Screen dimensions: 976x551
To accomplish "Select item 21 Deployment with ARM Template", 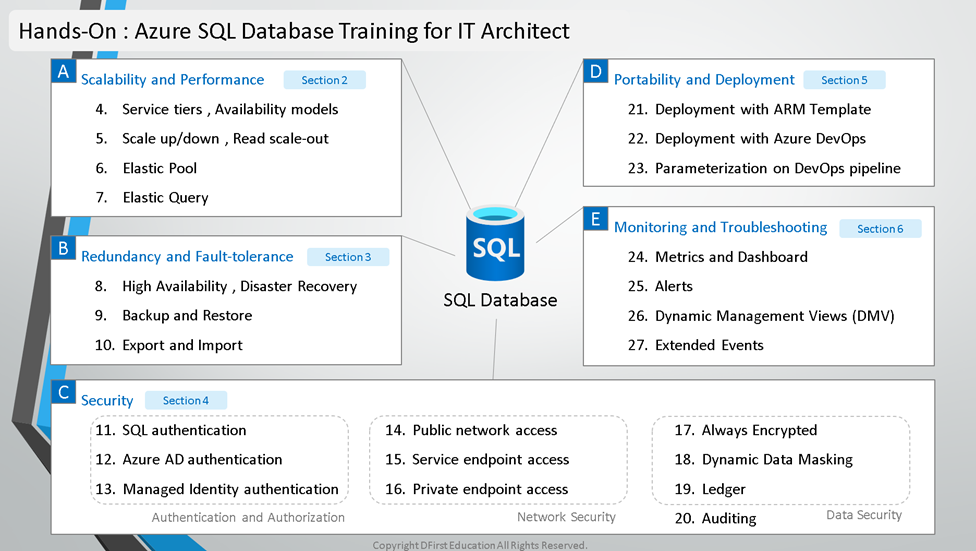I will click(749, 110).
